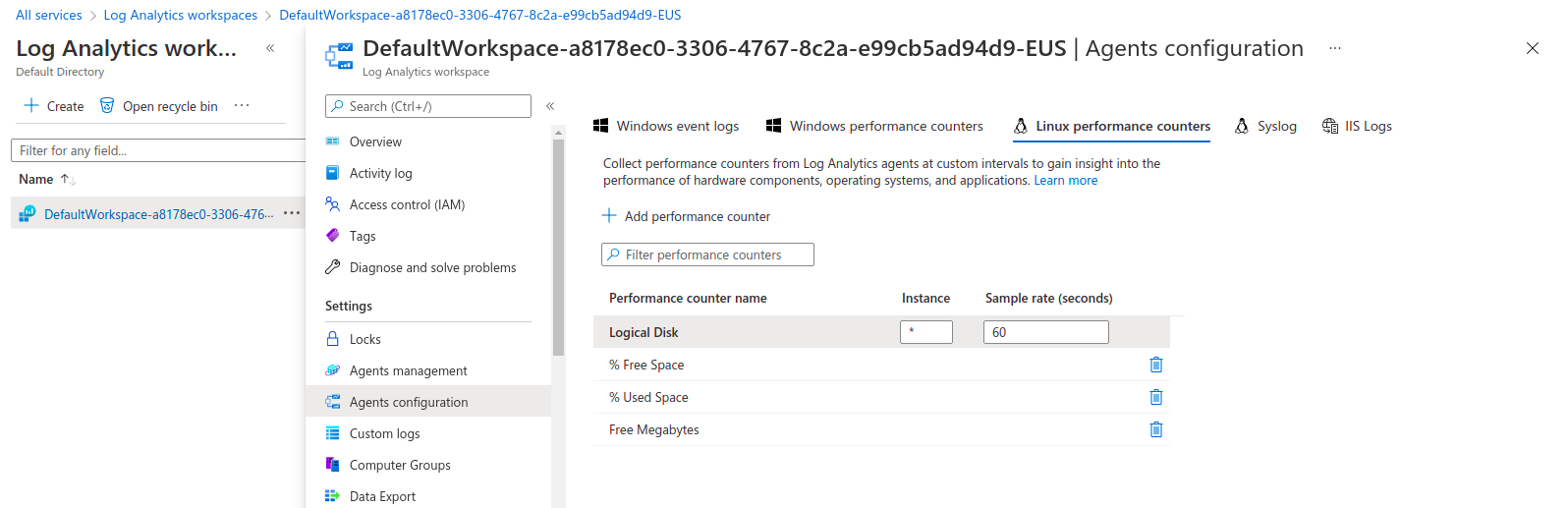Collapse the workspace navigation menu

(550, 106)
